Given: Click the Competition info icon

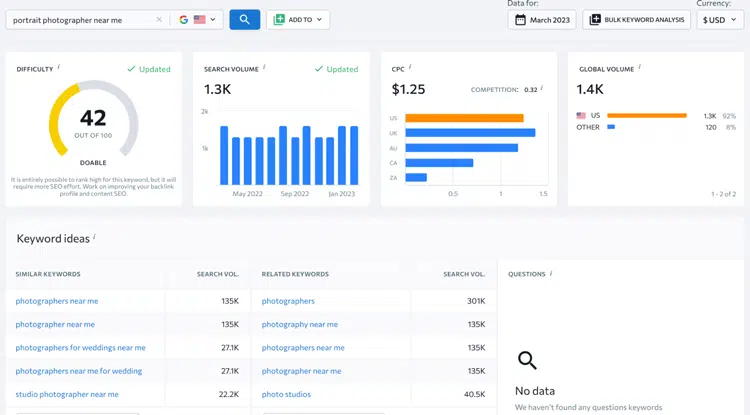Looking at the screenshot, I should tap(542, 88).
